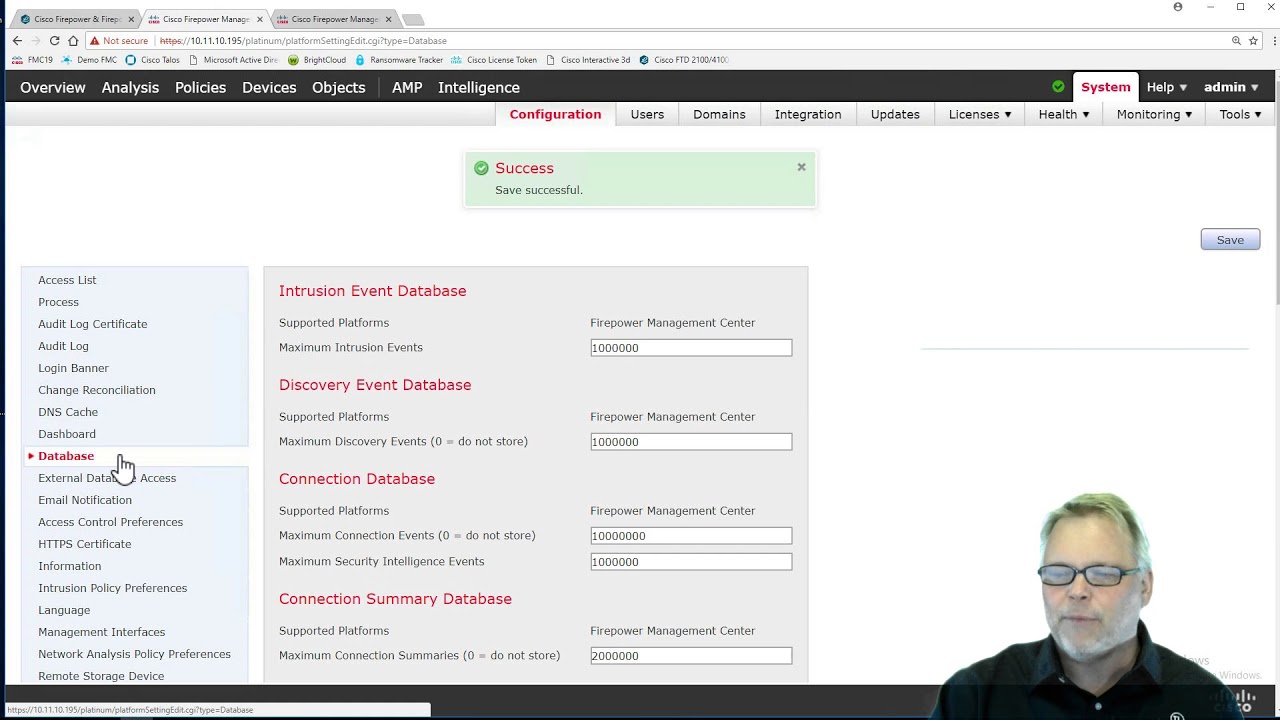Click the green health status icon
Viewport: 1280px width, 720px height.
(x=1058, y=87)
